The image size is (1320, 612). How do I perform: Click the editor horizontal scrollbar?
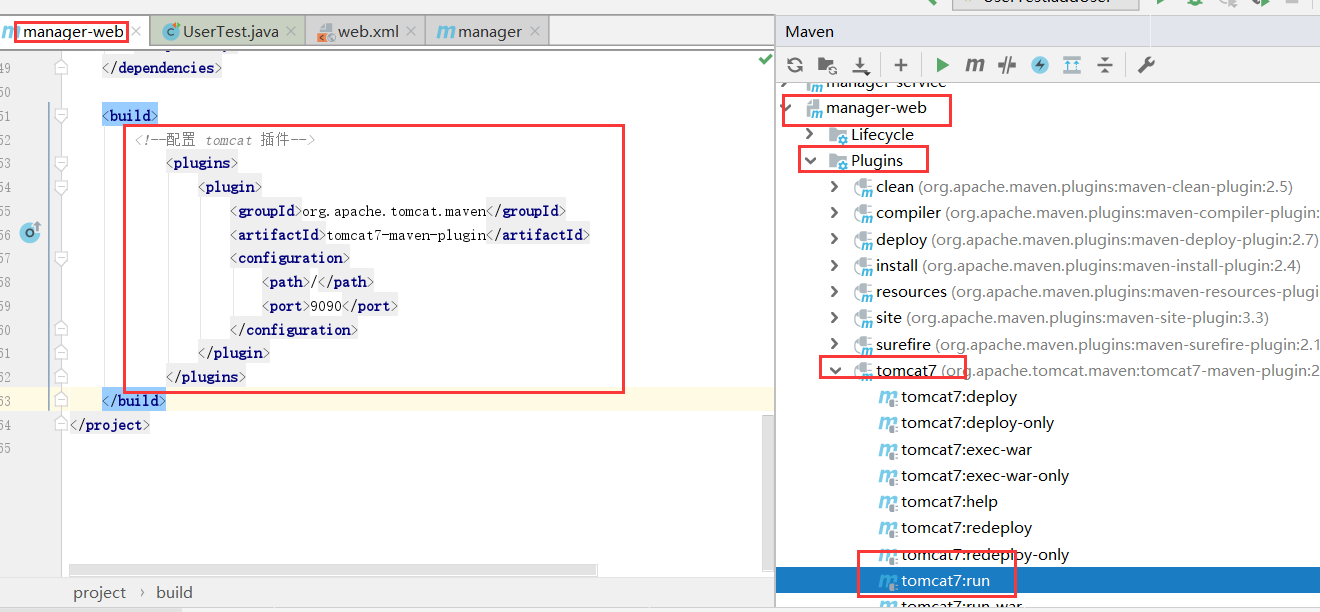point(333,570)
